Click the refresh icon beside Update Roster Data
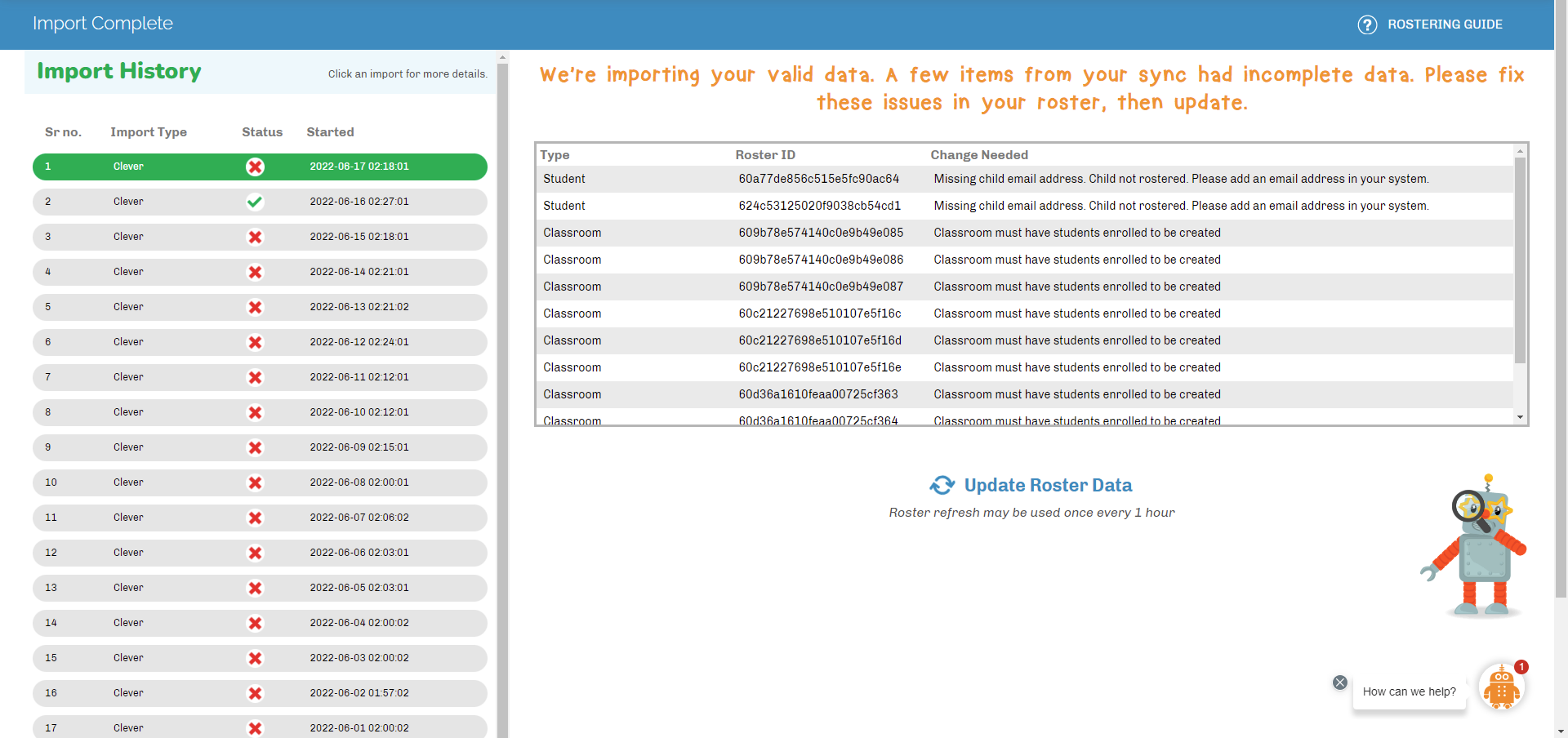 (x=942, y=485)
